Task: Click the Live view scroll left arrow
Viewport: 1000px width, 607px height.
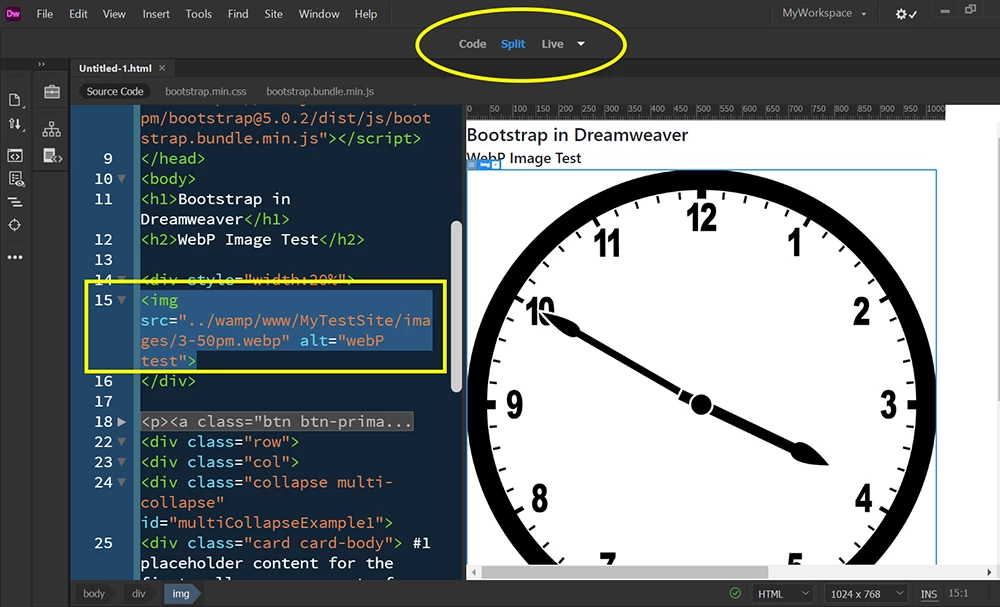Action: click(x=473, y=572)
